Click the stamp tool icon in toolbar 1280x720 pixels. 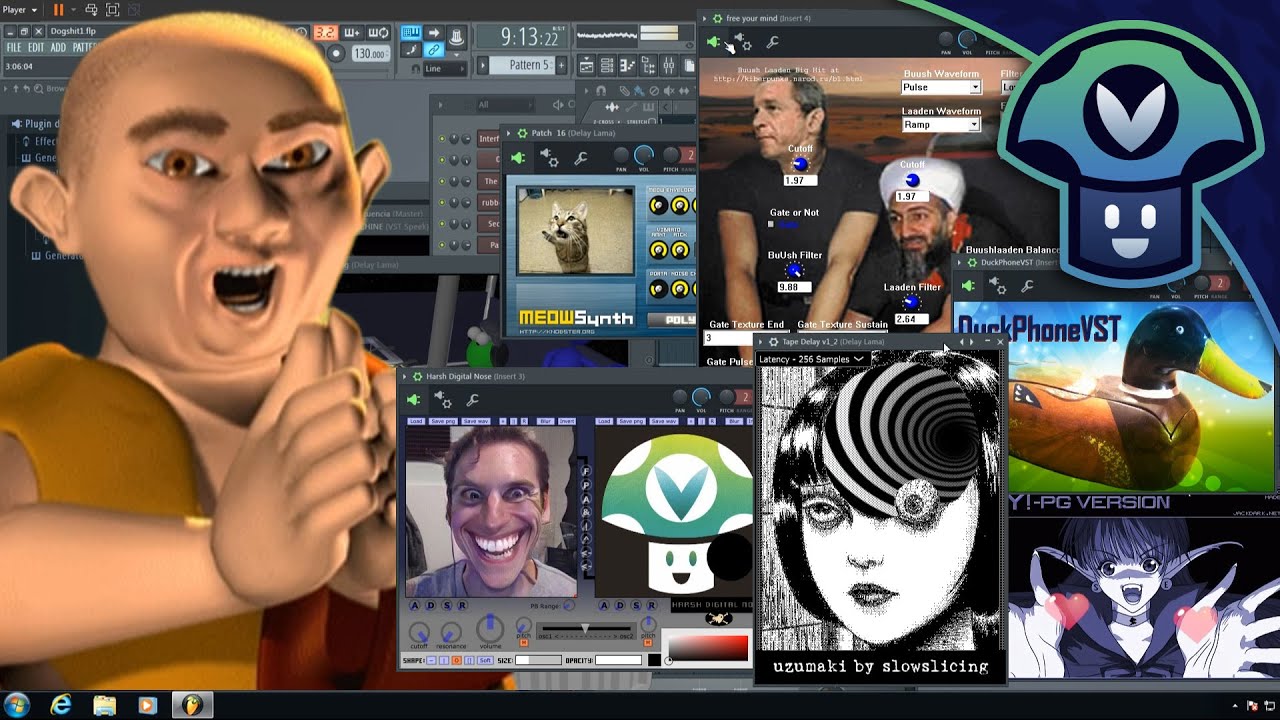[x=457, y=36]
